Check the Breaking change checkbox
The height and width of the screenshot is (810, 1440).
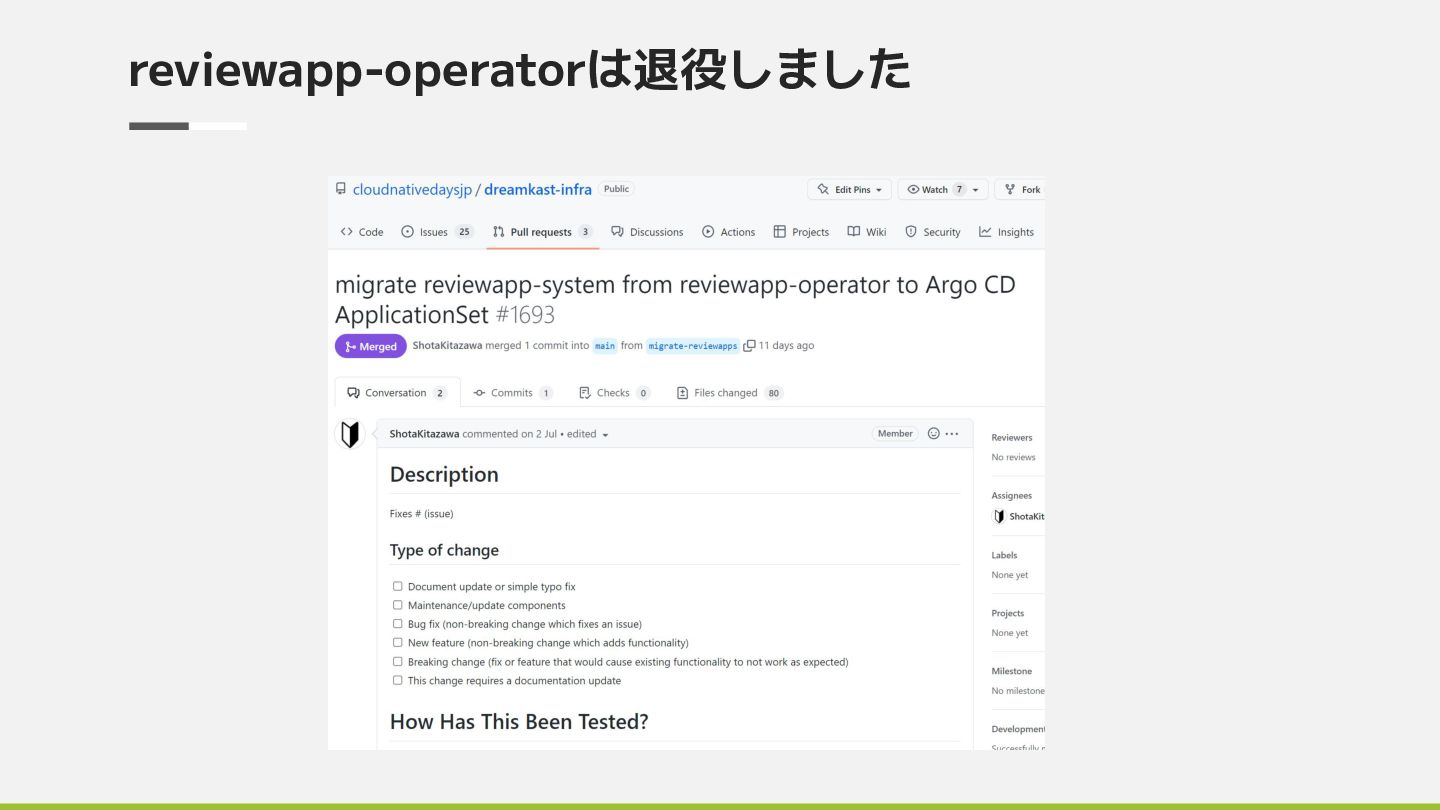pyautogui.click(x=398, y=662)
